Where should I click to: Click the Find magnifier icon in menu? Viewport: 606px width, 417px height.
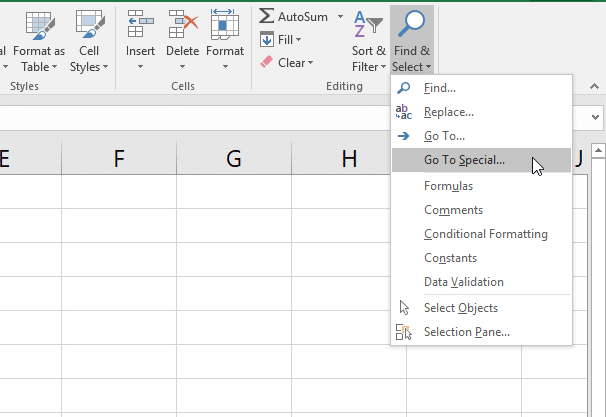click(403, 88)
